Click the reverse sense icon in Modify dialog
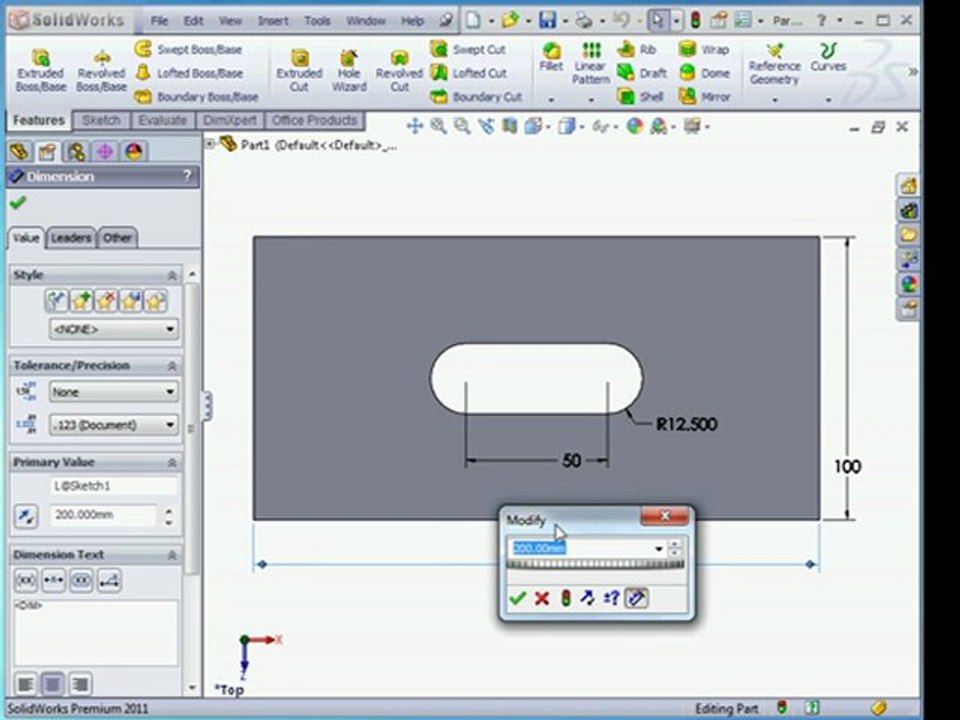 click(x=588, y=598)
